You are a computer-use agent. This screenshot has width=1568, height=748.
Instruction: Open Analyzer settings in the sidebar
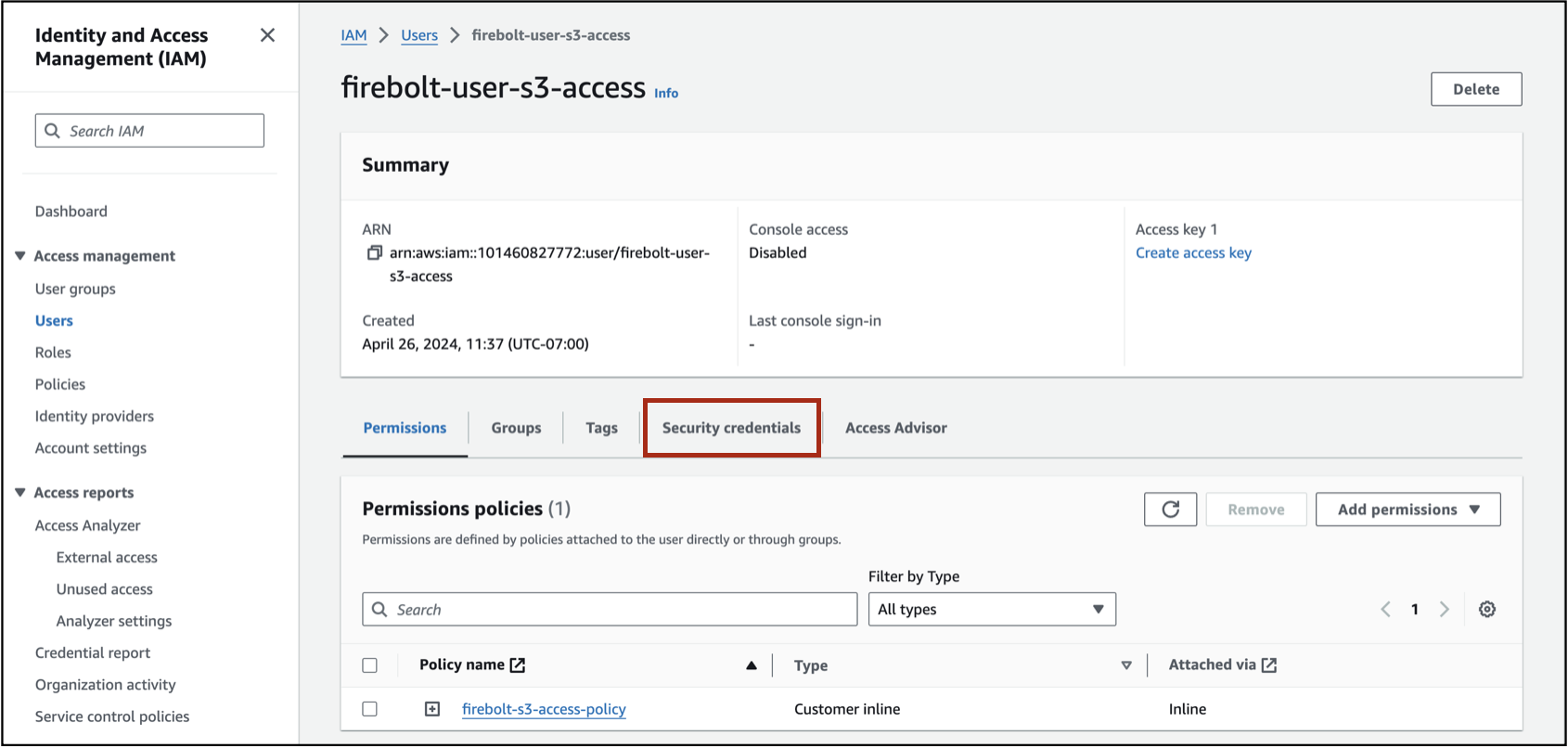[114, 621]
